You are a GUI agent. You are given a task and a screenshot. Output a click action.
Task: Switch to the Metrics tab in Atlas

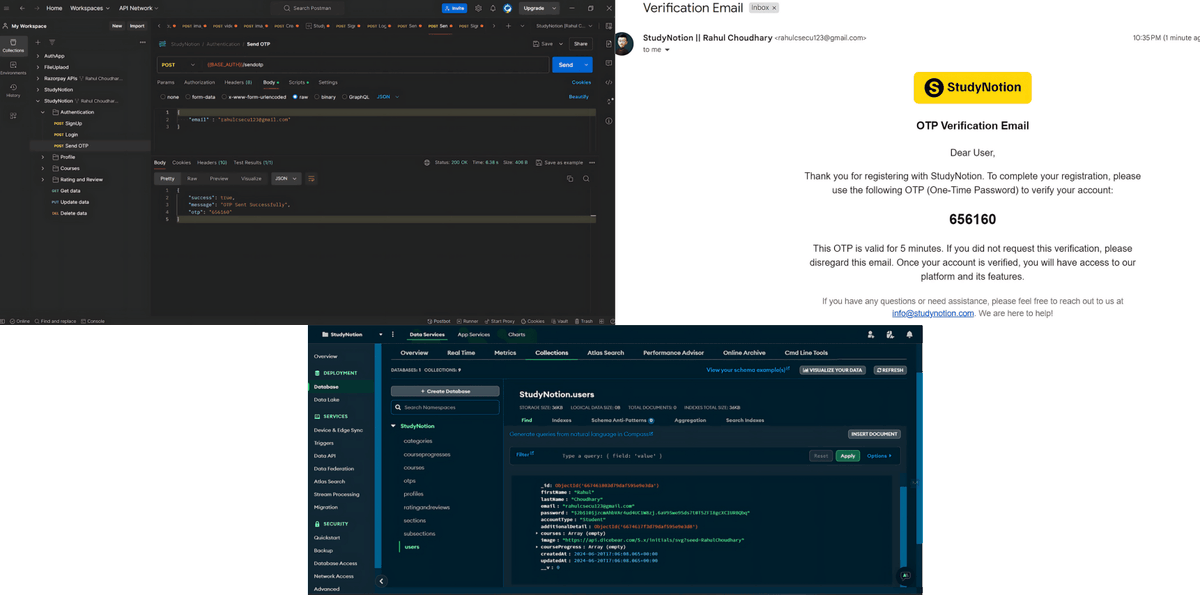pos(505,352)
